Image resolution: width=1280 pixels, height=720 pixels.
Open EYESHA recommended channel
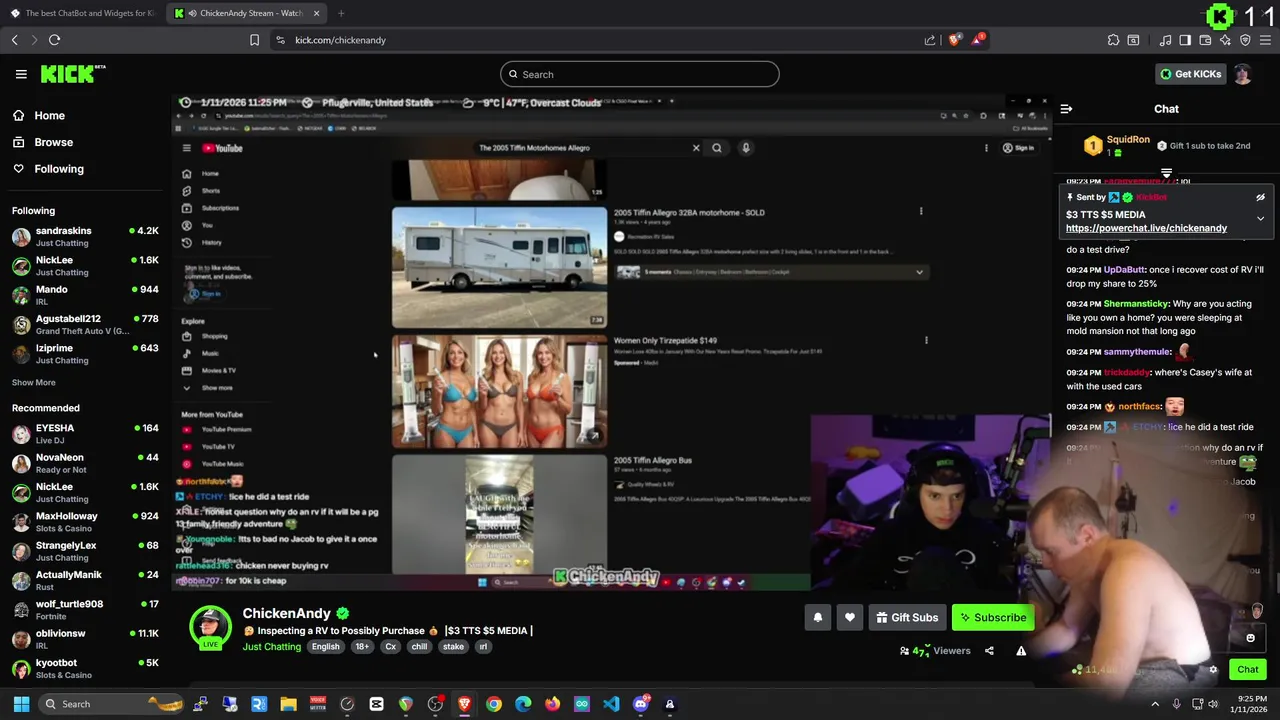point(85,434)
